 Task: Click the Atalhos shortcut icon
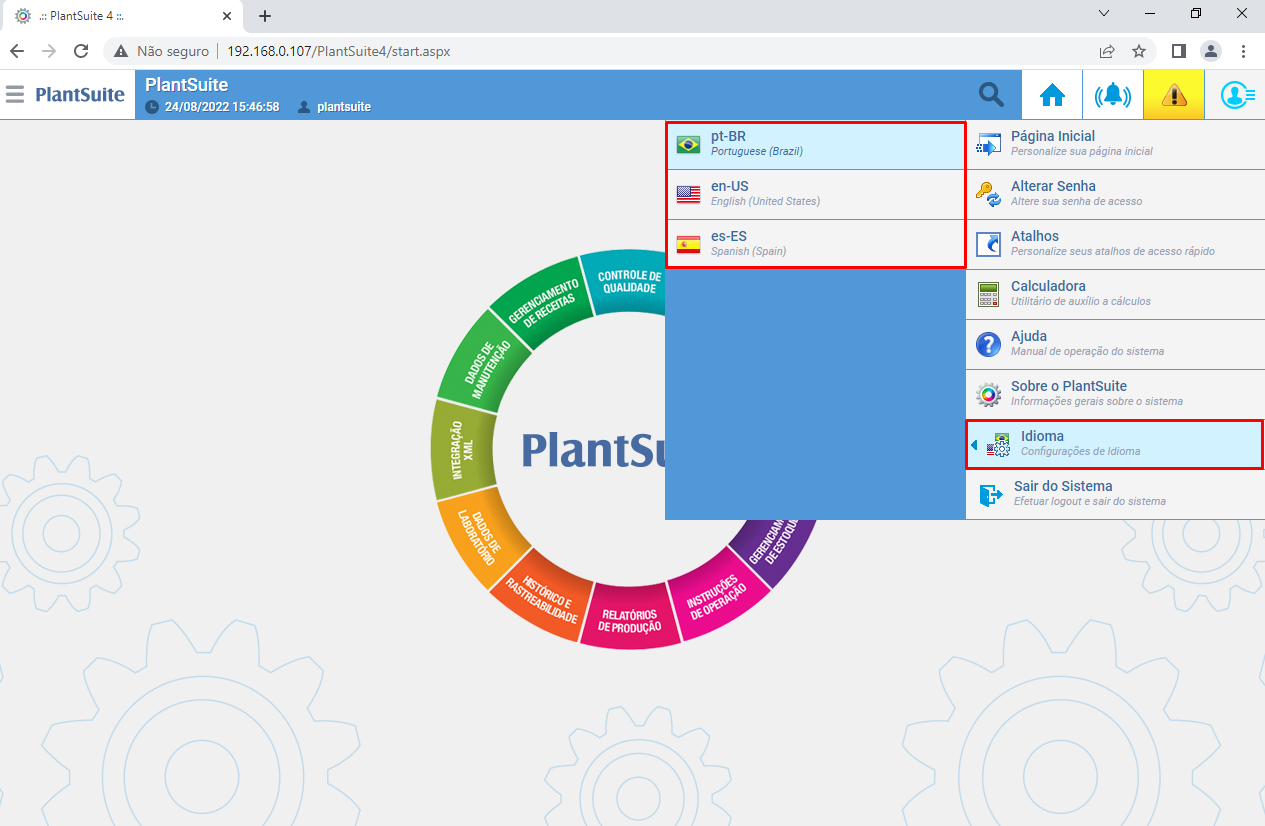(989, 245)
